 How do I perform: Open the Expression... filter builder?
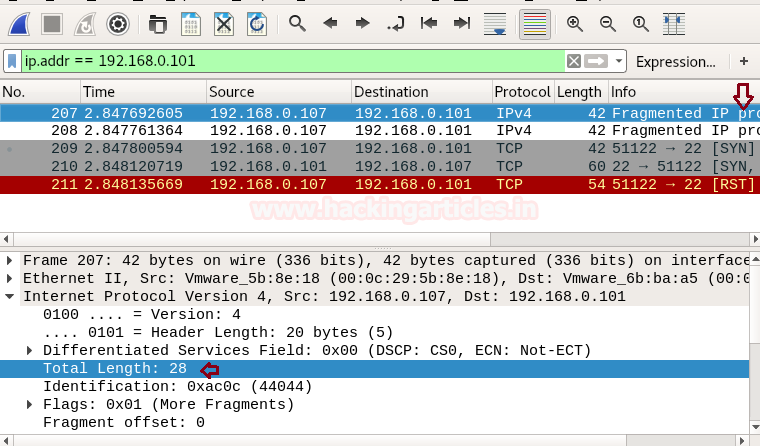(676, 62)
